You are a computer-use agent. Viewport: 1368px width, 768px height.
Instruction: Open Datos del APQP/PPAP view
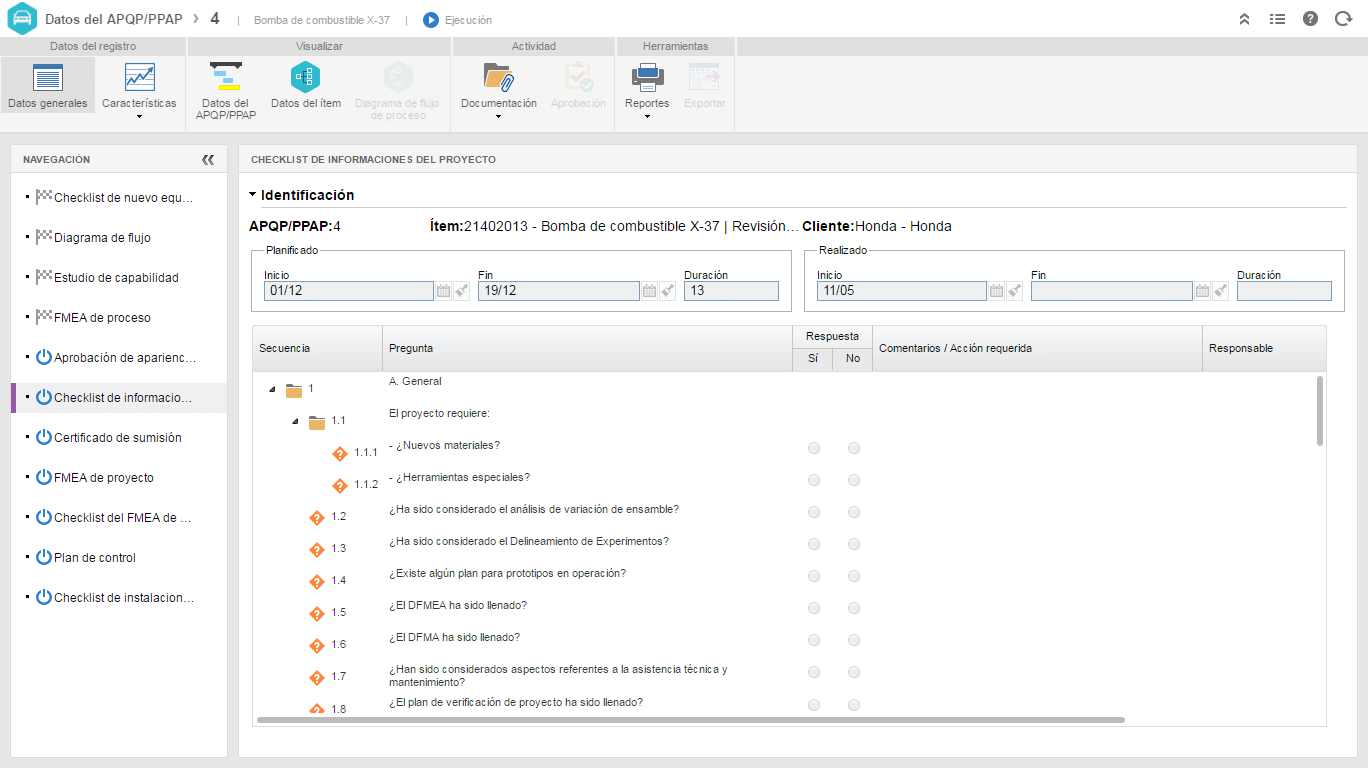(225, 91)
